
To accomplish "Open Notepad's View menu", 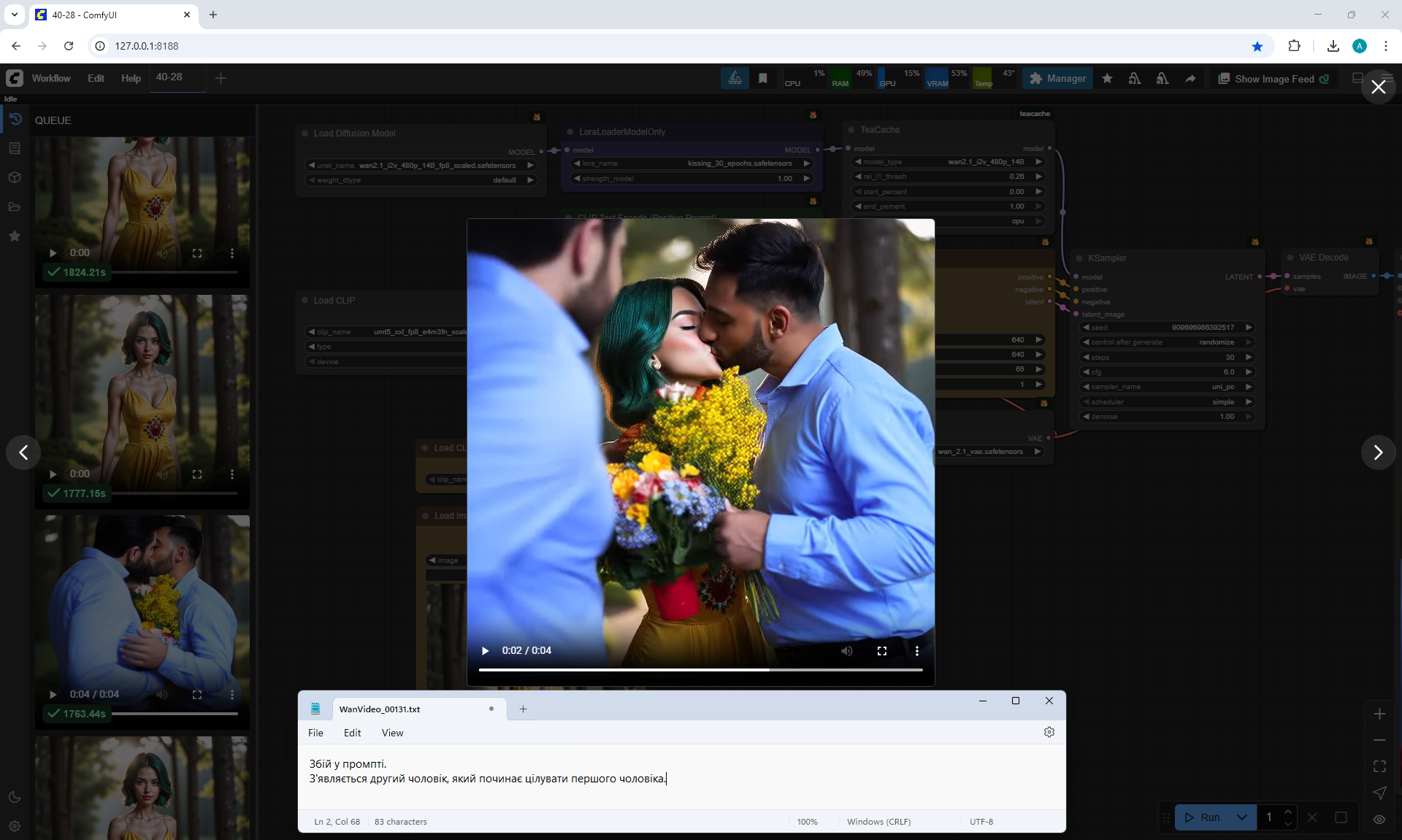I will click(x=392, y=733).
